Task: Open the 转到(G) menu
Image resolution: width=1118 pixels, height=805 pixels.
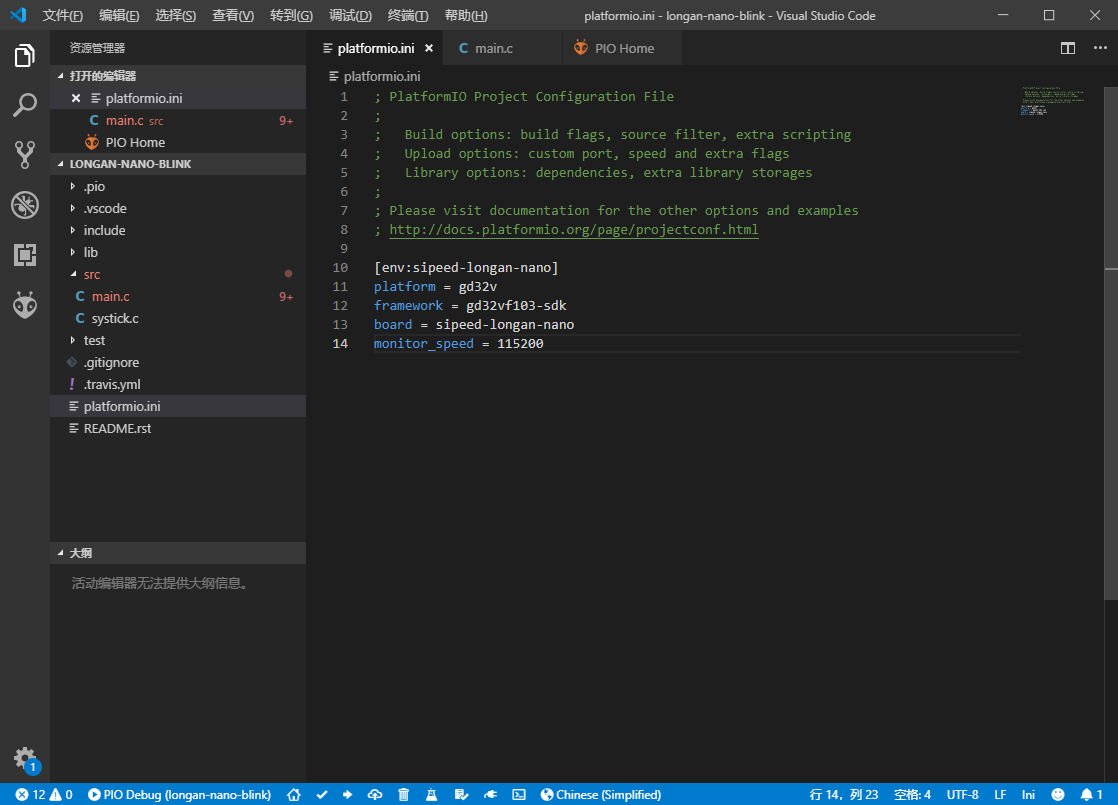Action: (x=292, y=16)
